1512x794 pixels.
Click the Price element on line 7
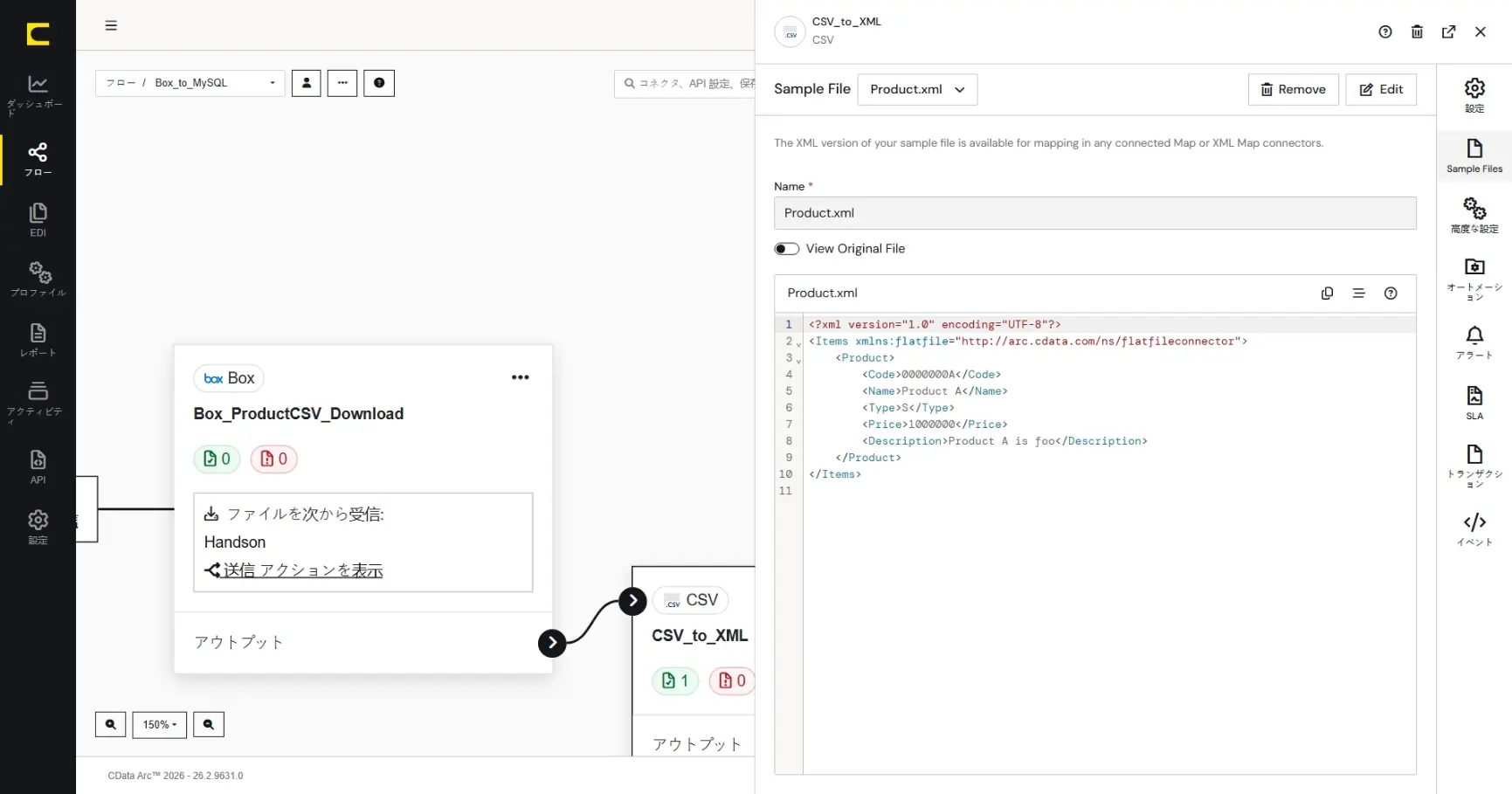click(x=935, y=425)
